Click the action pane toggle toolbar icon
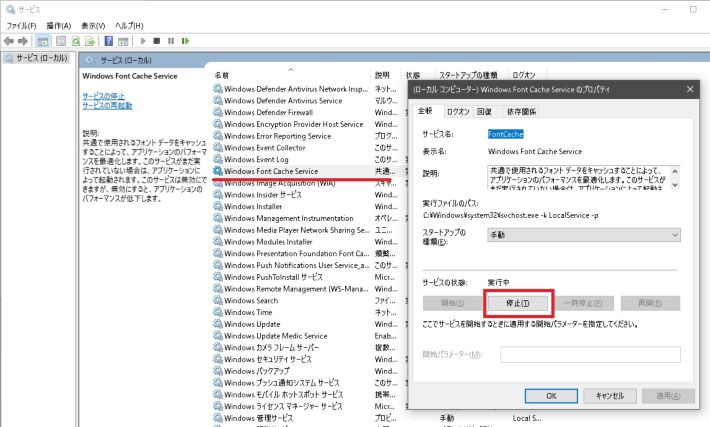This screenshot has width=710, height=427. 123,41
